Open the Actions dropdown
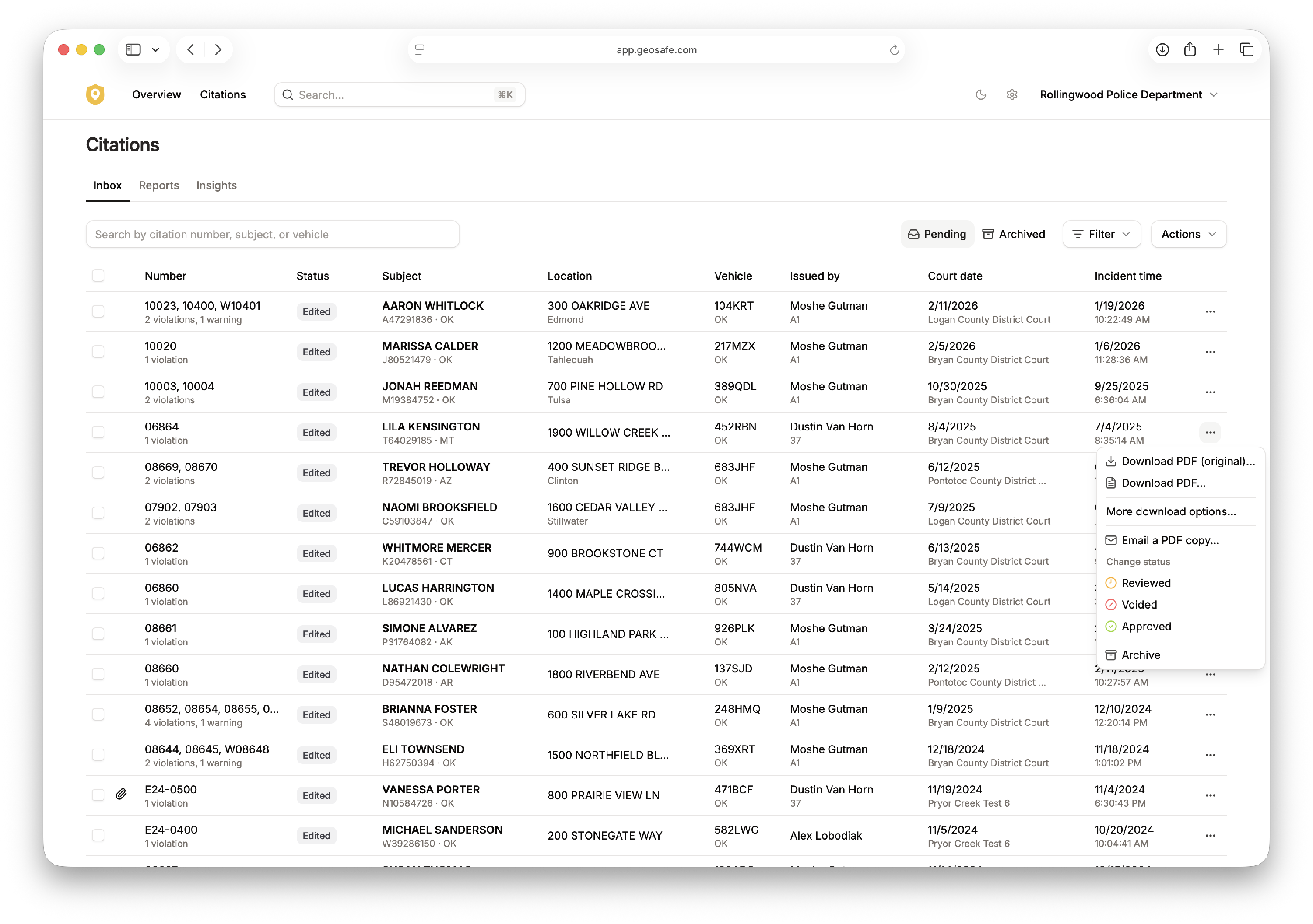 1188,234
